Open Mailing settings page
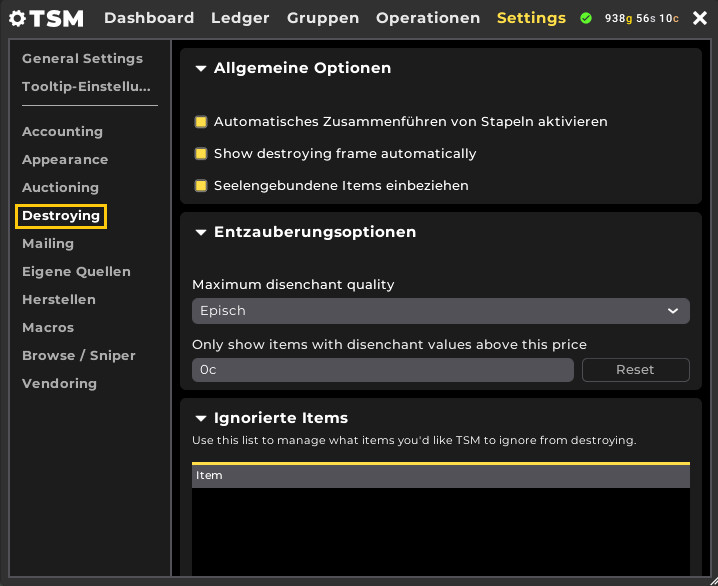Viewport: 718px width, 586px height. (x=48, y=244)
